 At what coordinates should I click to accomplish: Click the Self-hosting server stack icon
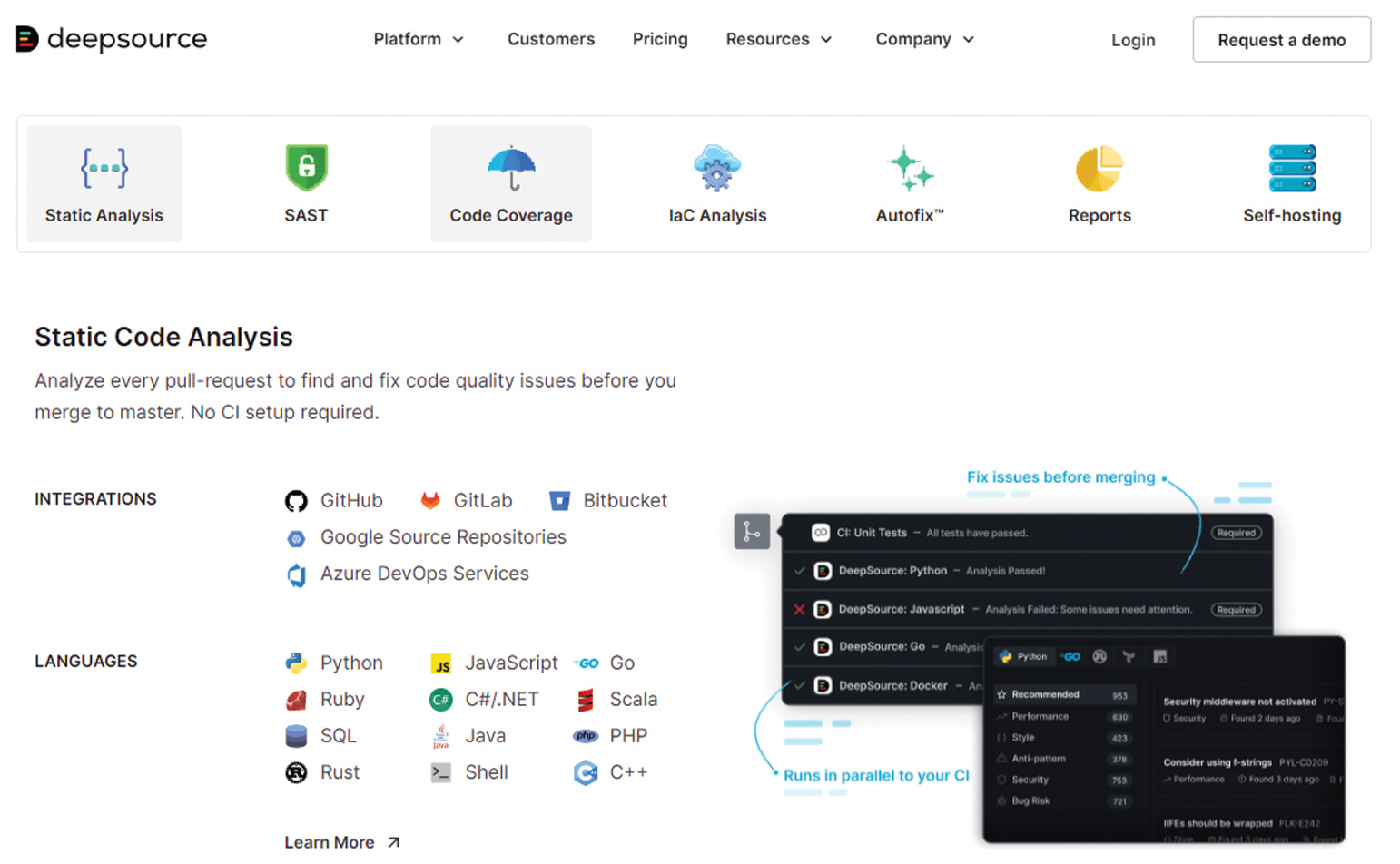[1292, 167]
